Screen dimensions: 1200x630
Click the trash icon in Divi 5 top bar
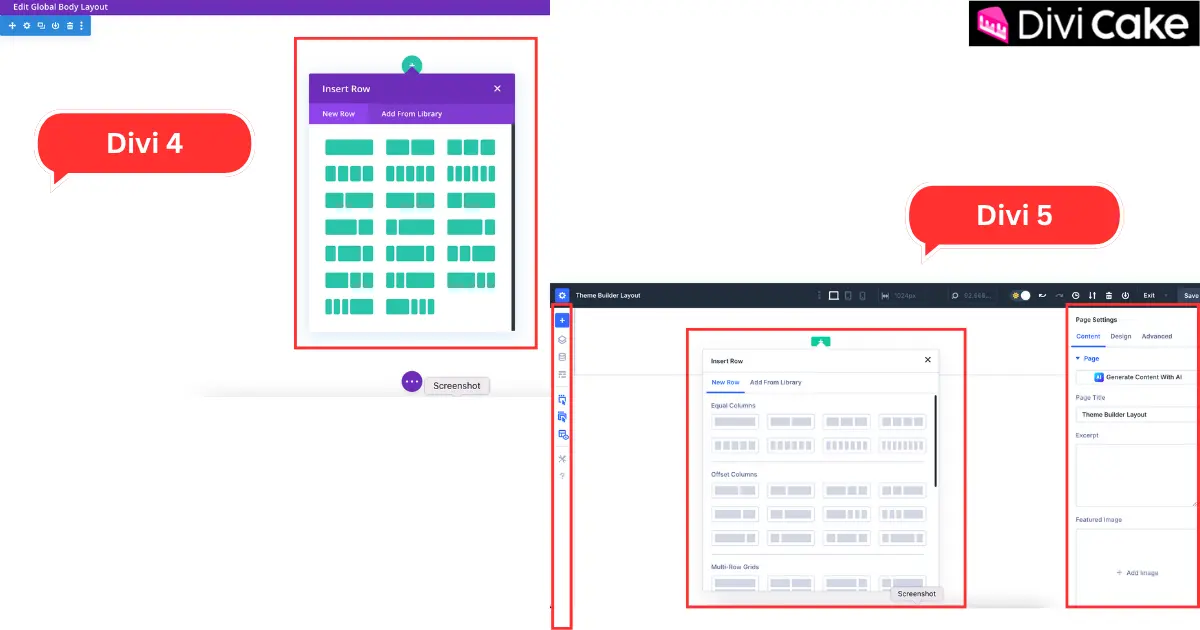point(1109,296)
